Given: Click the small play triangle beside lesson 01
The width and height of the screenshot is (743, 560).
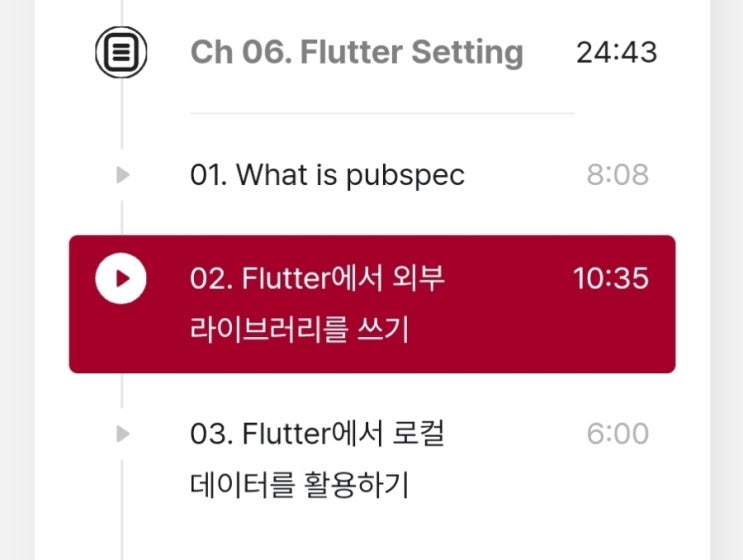Looking at the screenshot, I should pos(122,175).
